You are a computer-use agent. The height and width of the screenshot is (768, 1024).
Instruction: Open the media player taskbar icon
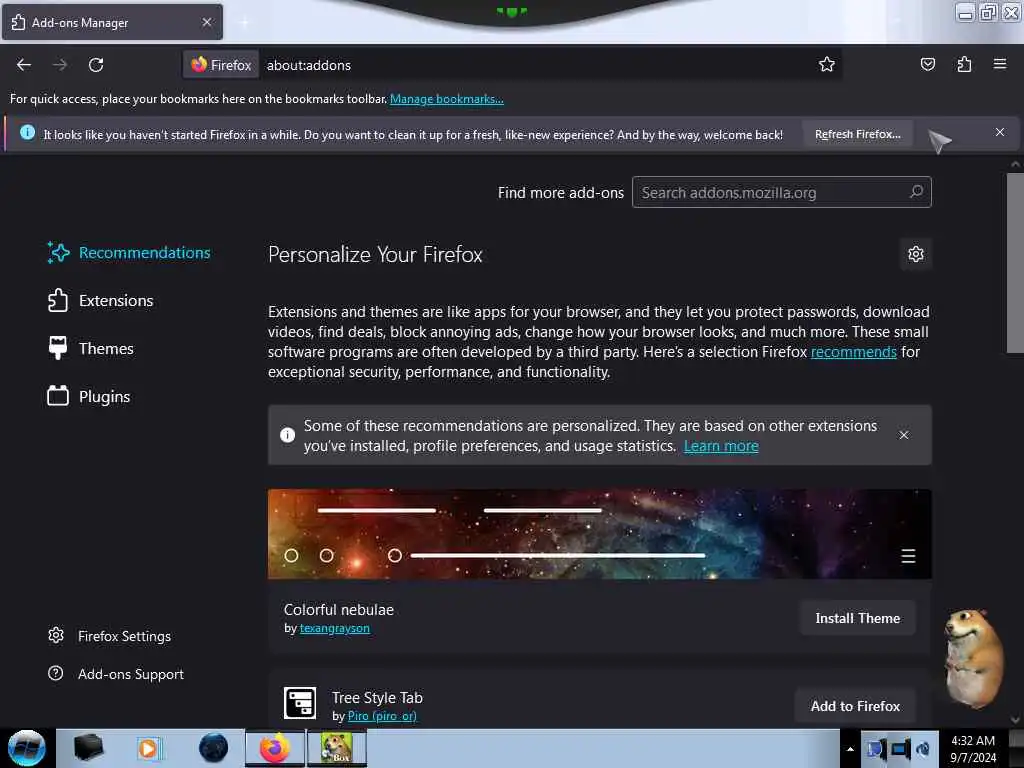click(148, 748)
